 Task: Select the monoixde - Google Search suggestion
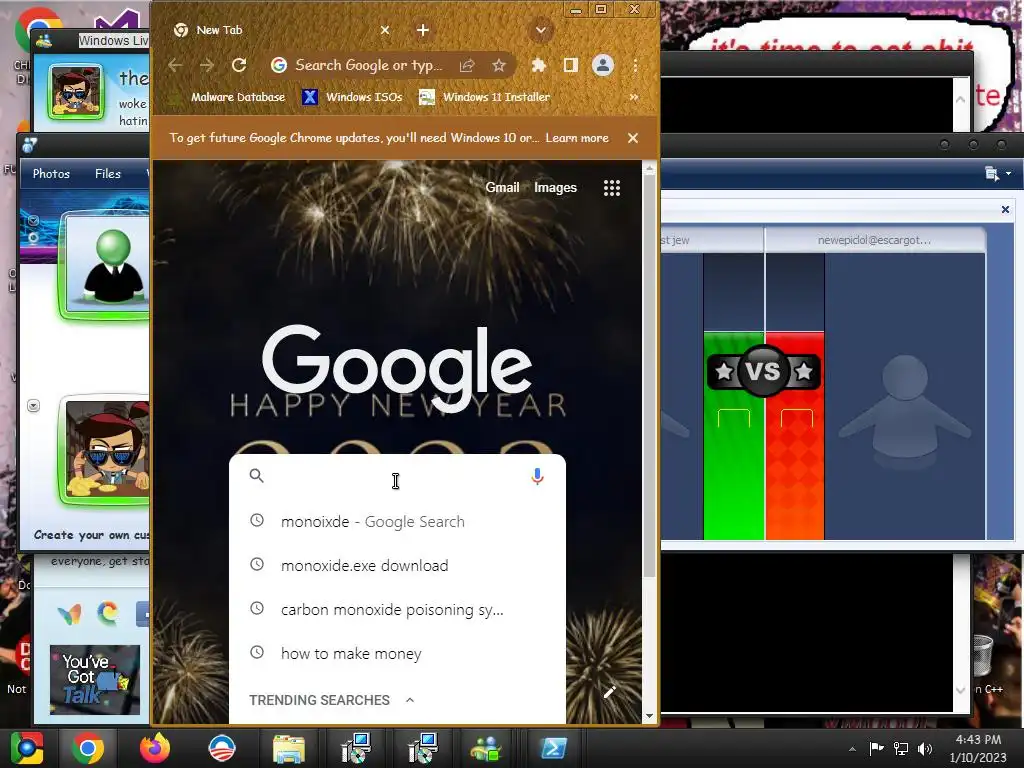pos(397,522)
